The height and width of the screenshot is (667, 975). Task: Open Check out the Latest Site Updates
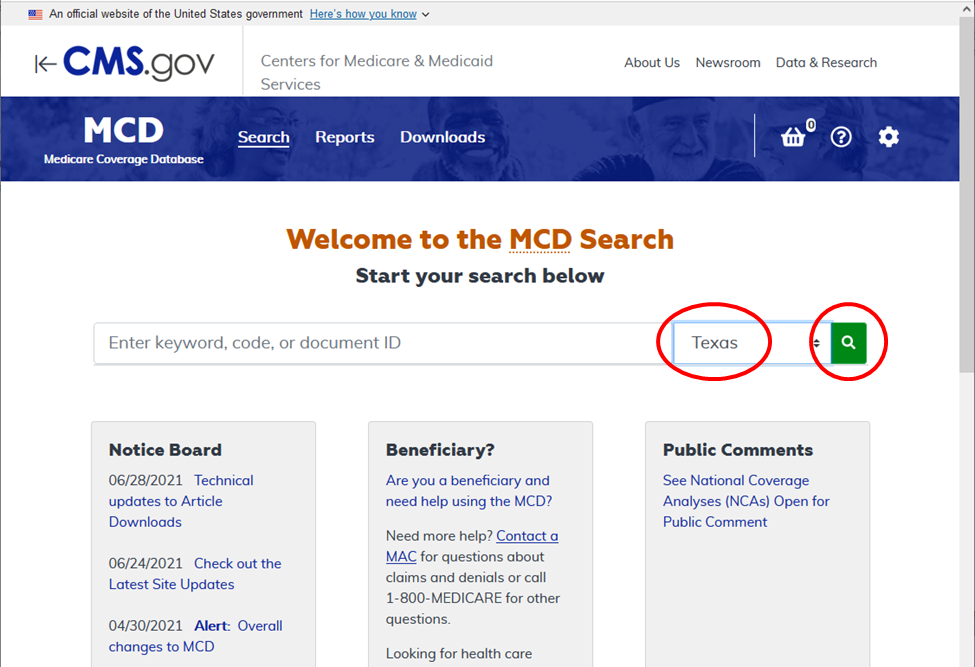195,574
